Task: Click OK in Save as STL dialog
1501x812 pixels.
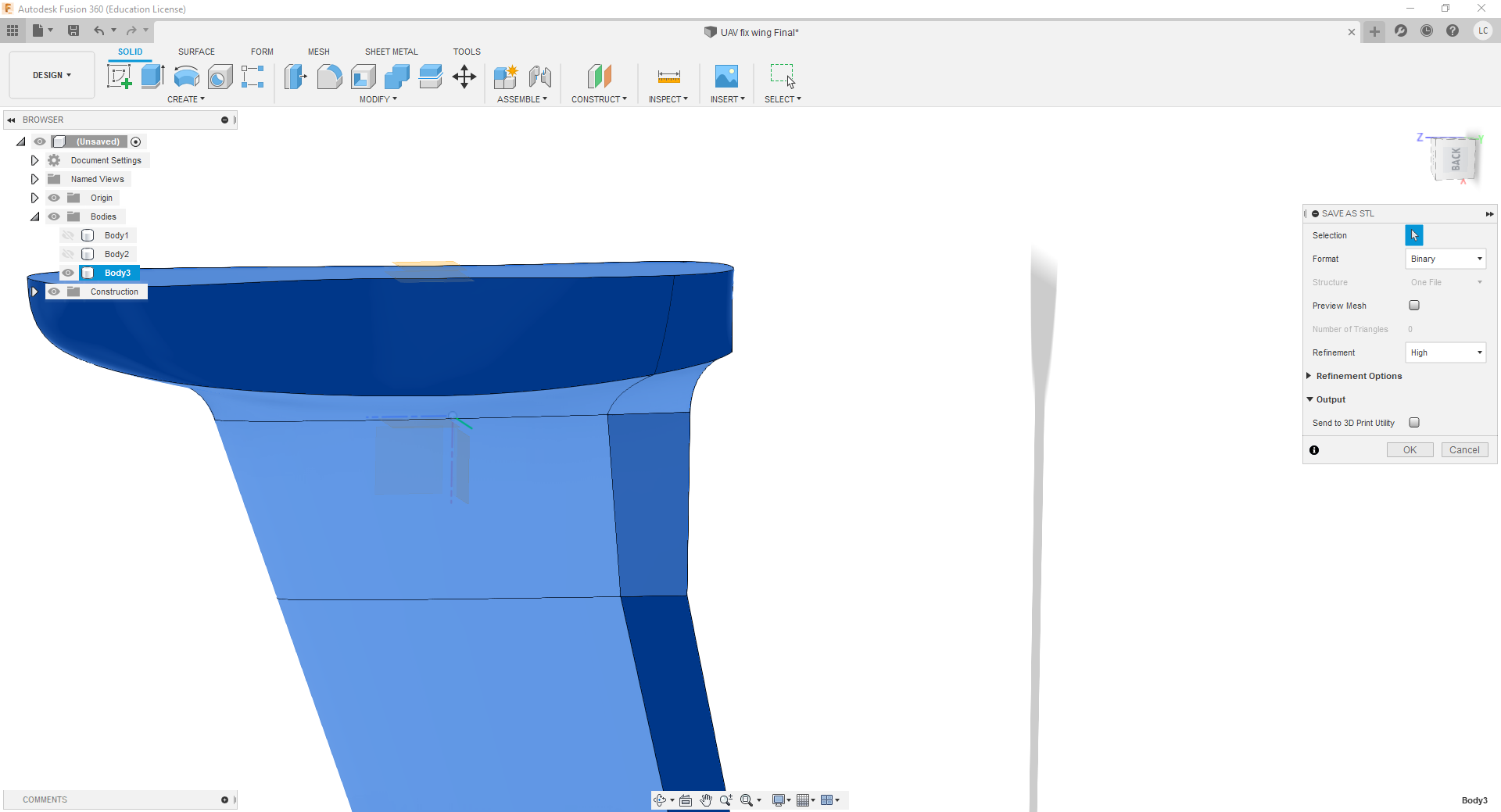Action: point(1410,450)
